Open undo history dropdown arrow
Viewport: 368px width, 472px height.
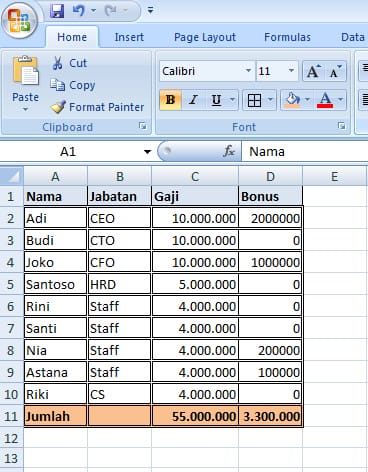93,11
